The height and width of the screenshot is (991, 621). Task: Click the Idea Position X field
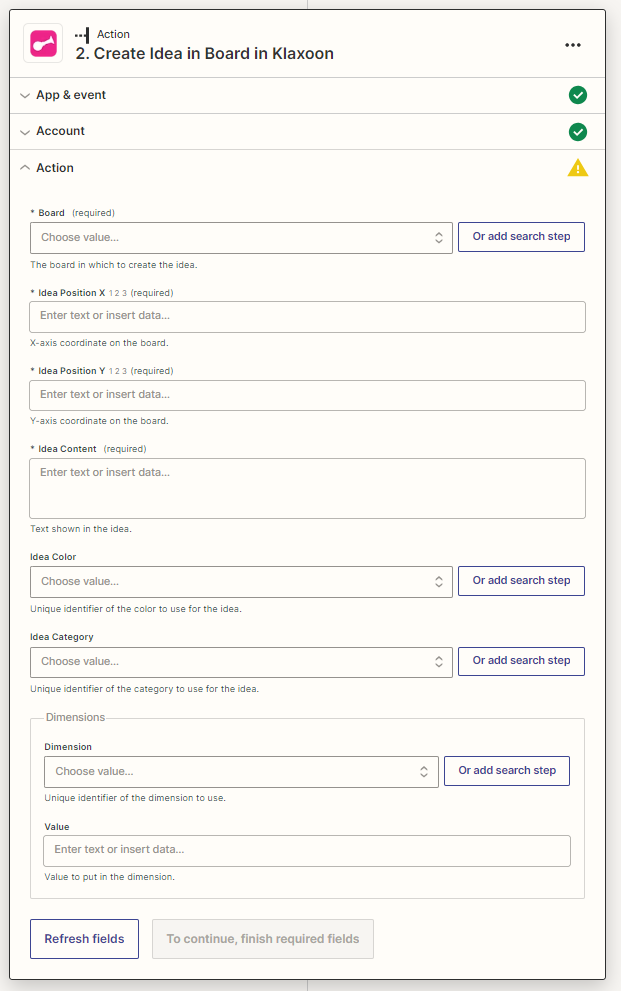pyautogui.click(x=307, y=316)
